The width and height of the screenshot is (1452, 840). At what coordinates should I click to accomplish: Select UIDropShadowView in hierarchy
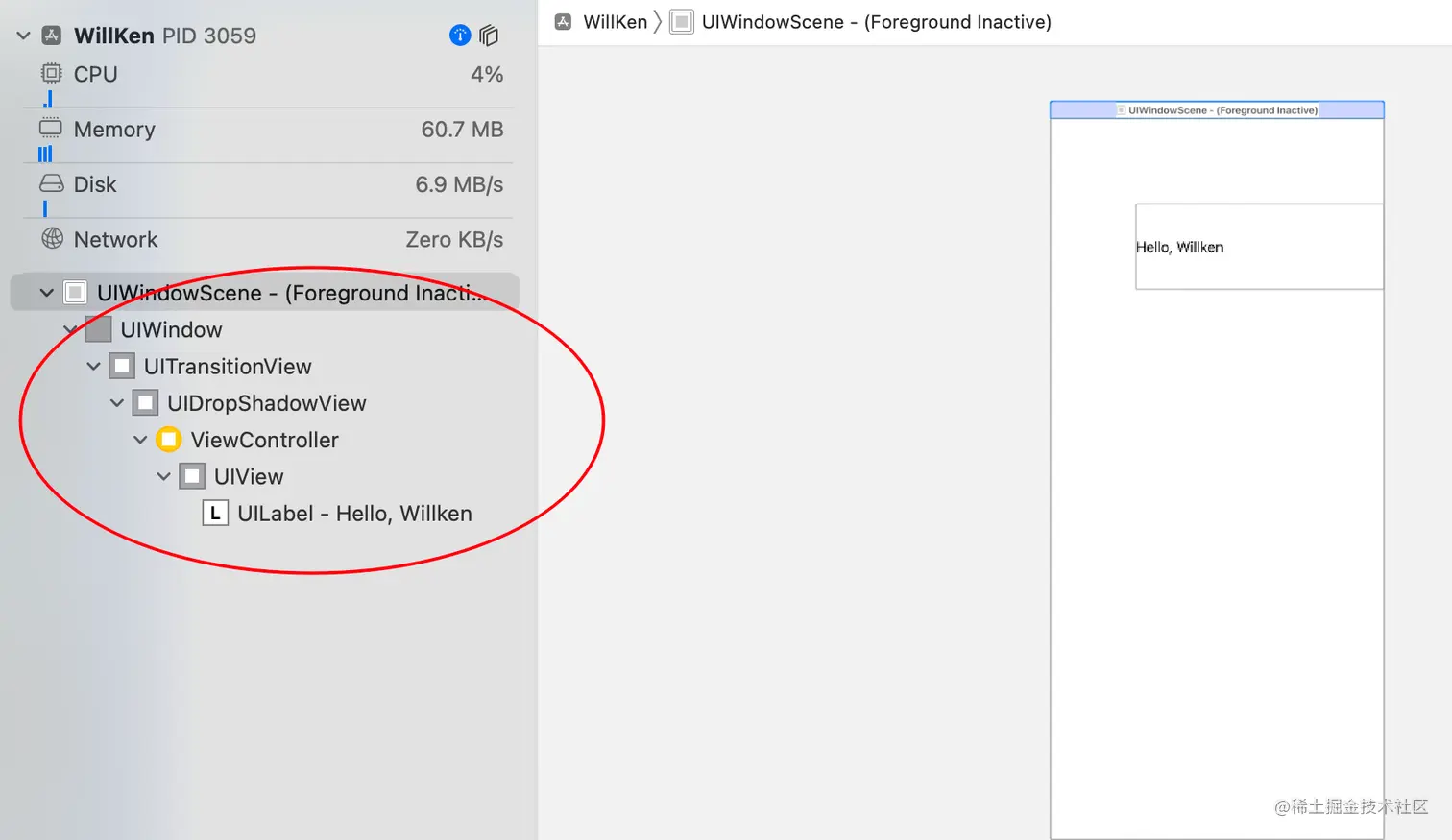click(x=267, y=403)
